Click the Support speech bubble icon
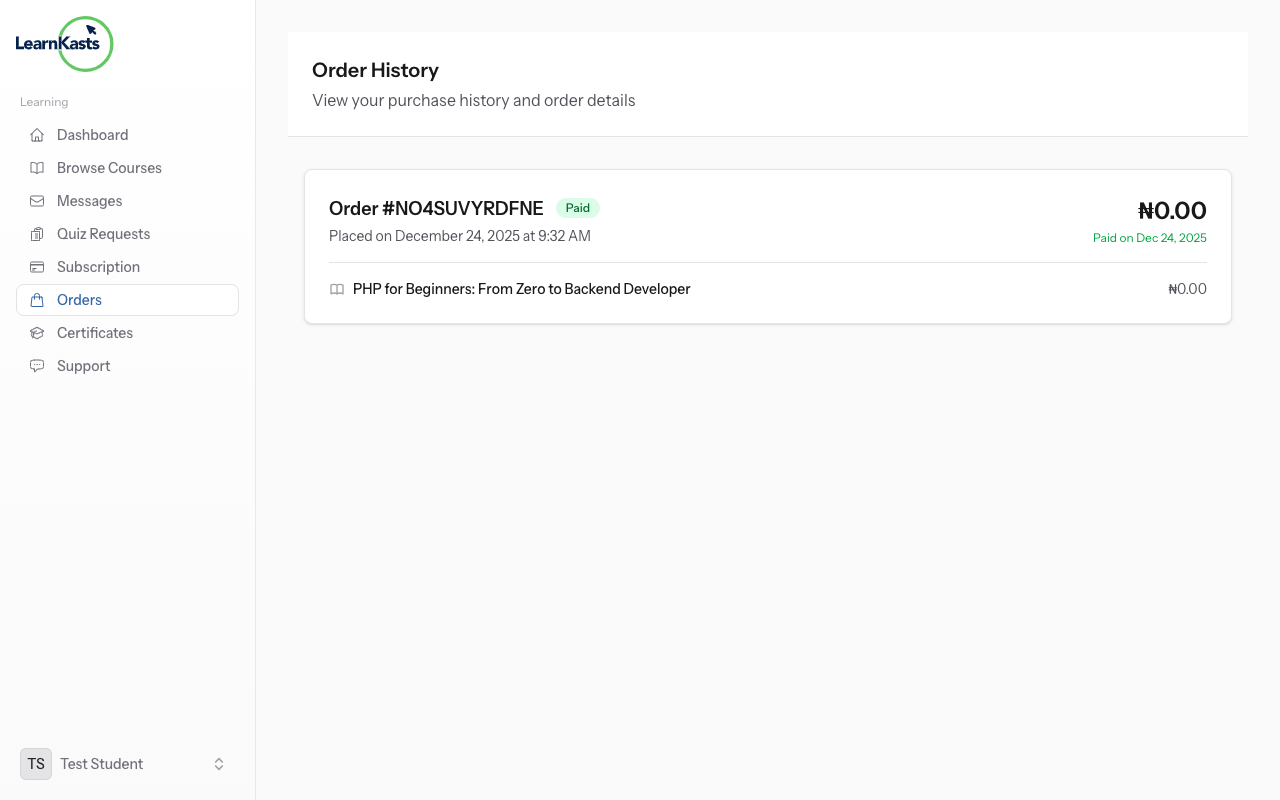The height and width of the screenshot is (800, 1280). click(x=36, y=365)
